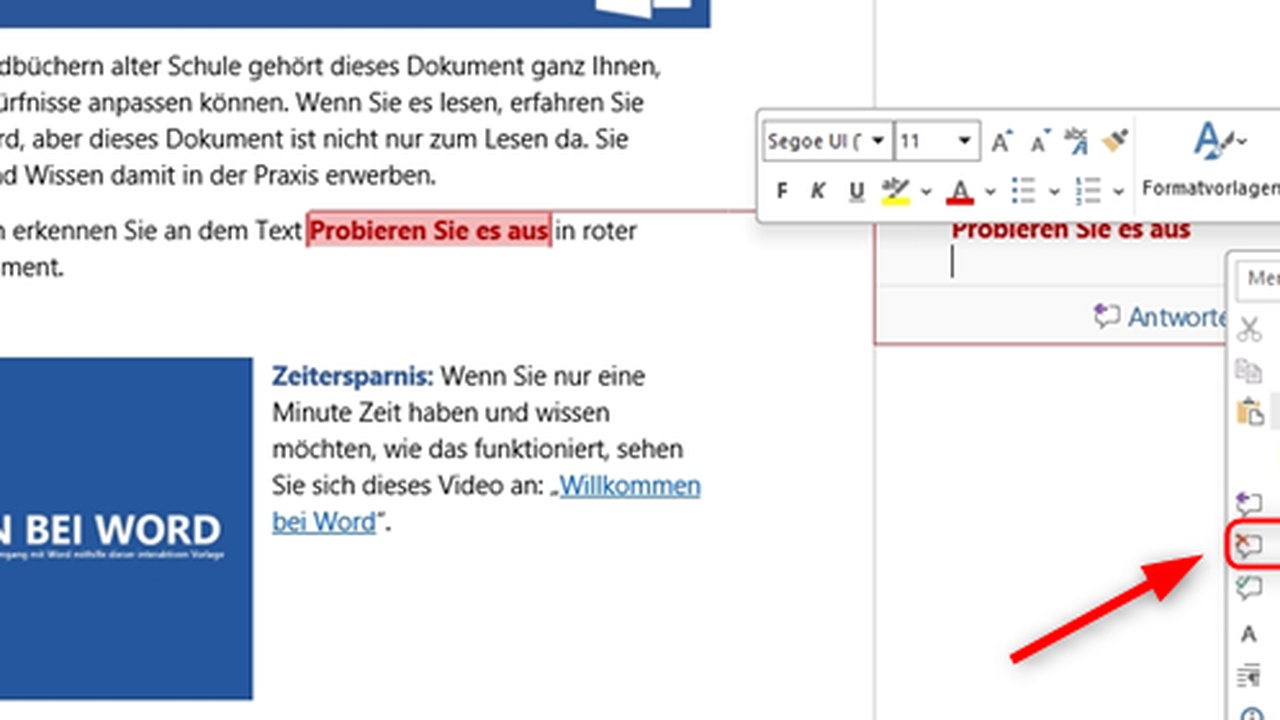Click the Increase Font Size icon

click(x=998, y=140)
